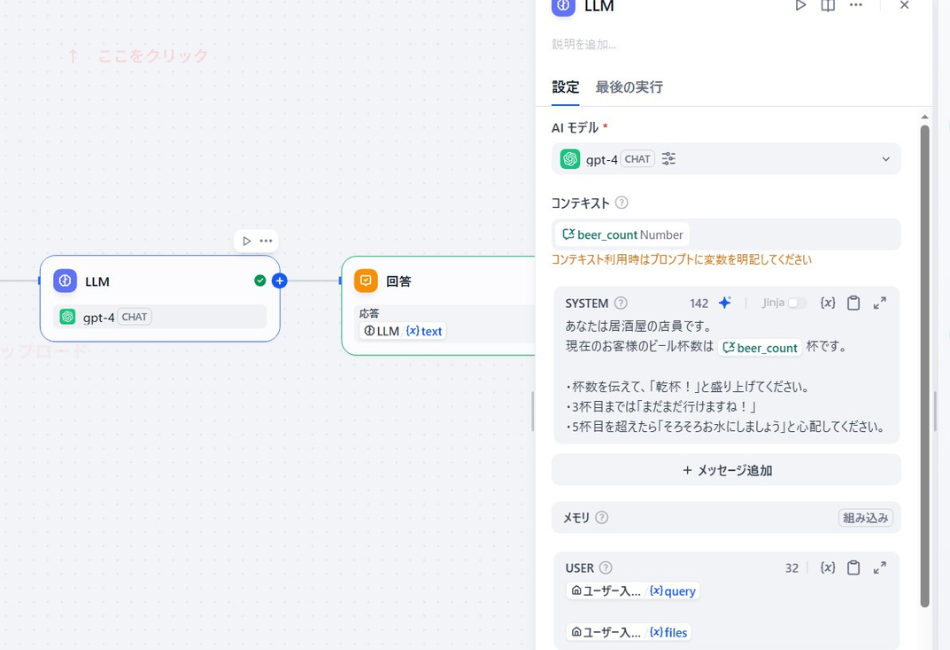
Task: Expand the SYSTEM prompt to fullscreen
Action: (879, 302)
